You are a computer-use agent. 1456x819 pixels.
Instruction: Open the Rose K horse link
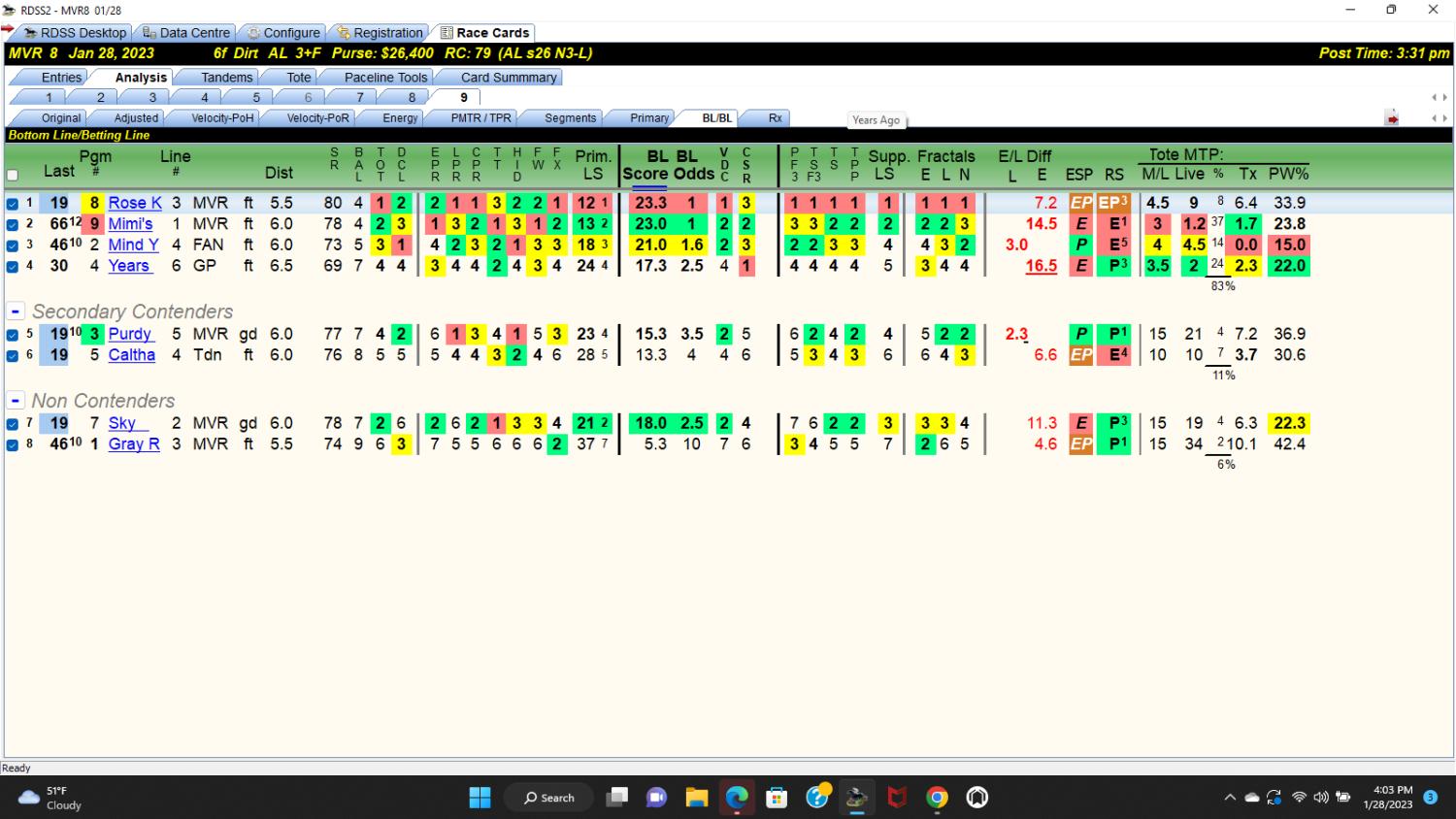pos(135,203)
